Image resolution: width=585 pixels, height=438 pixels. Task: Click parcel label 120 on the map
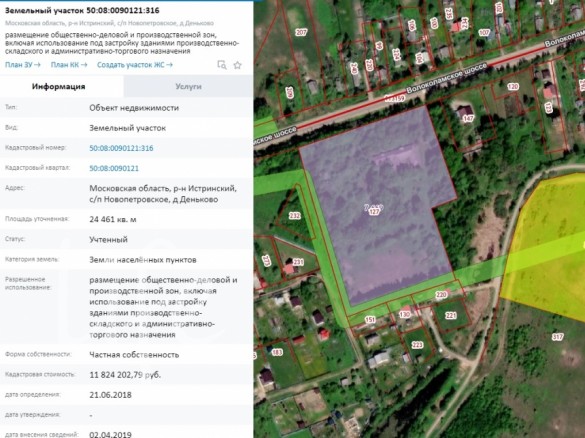(x=513, y=87)
